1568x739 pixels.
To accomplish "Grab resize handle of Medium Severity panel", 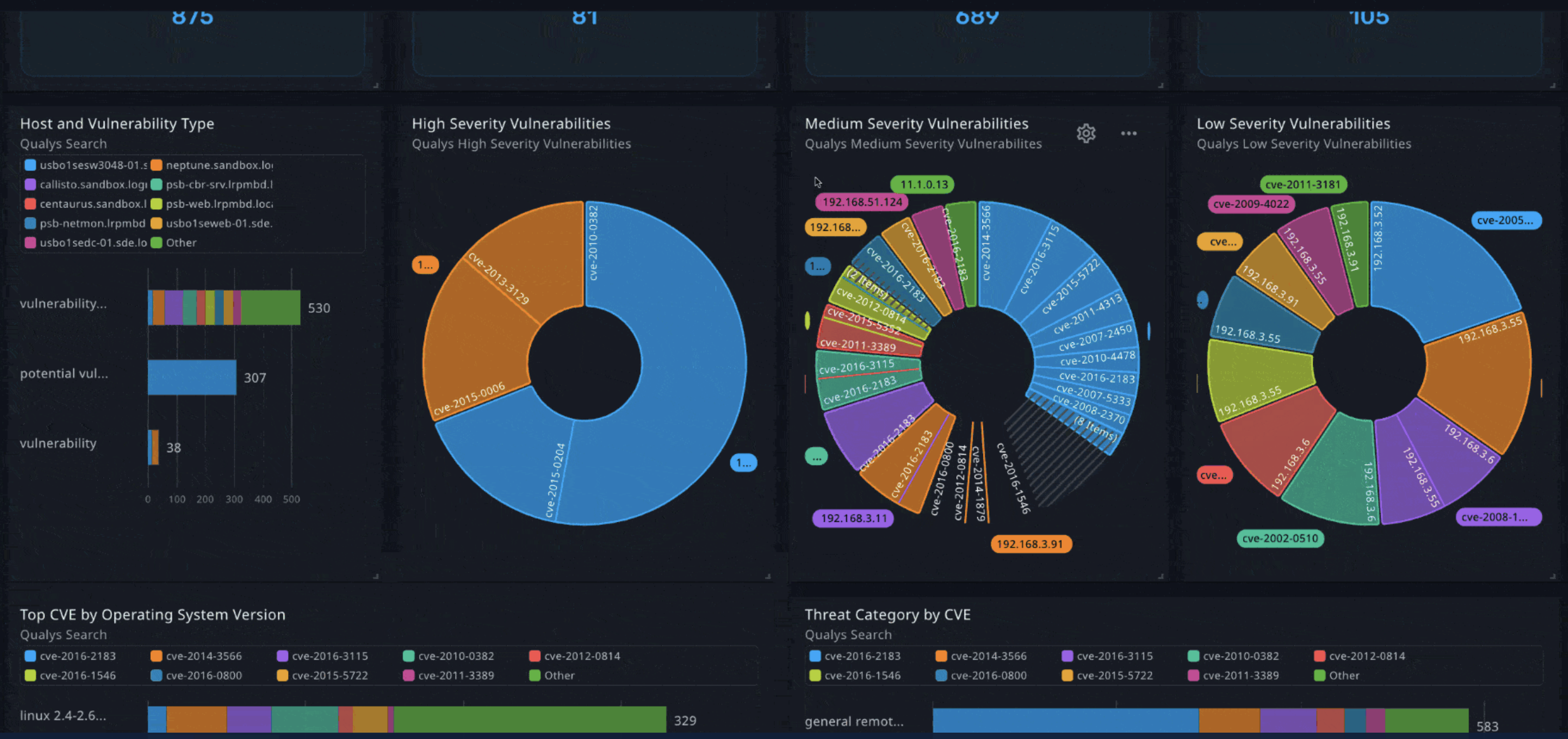I will (x=1160, y=576).
